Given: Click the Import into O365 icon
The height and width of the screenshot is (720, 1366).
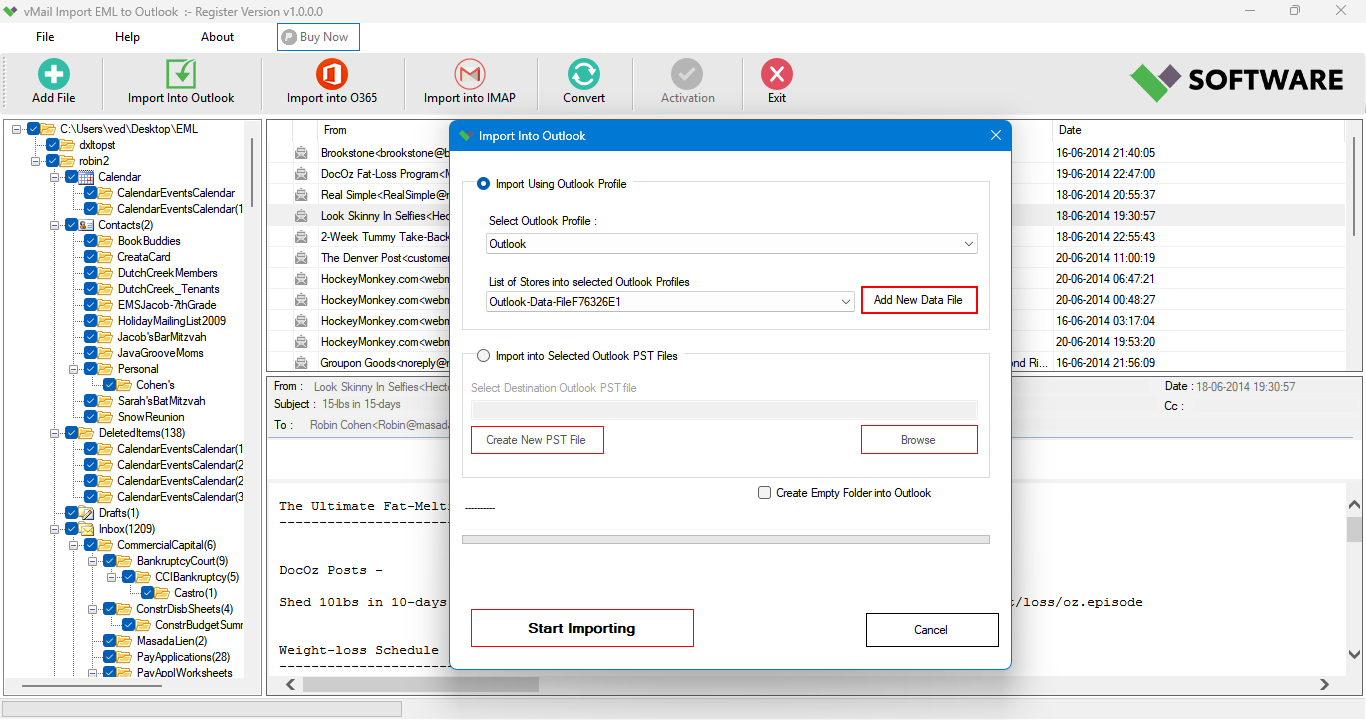Looking at the screenshot, I should [331, 75].
